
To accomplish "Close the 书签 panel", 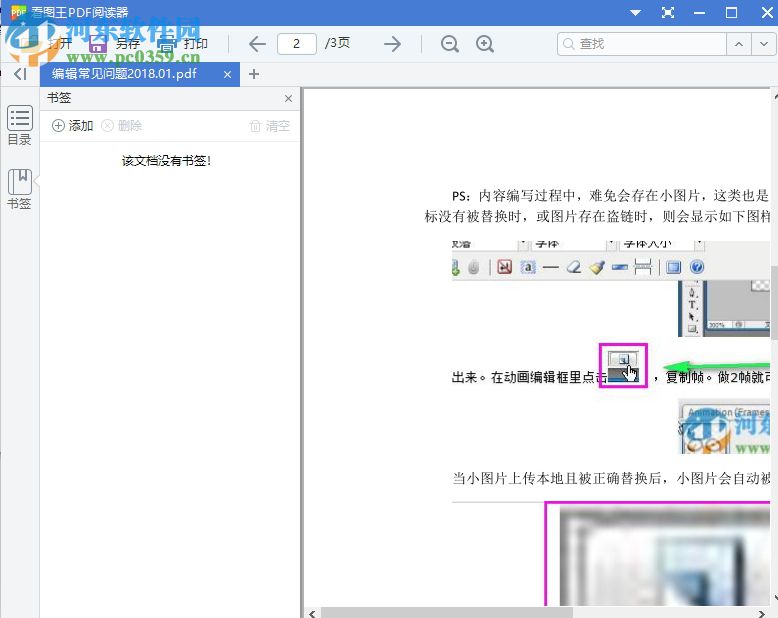I will coord(288,99).
